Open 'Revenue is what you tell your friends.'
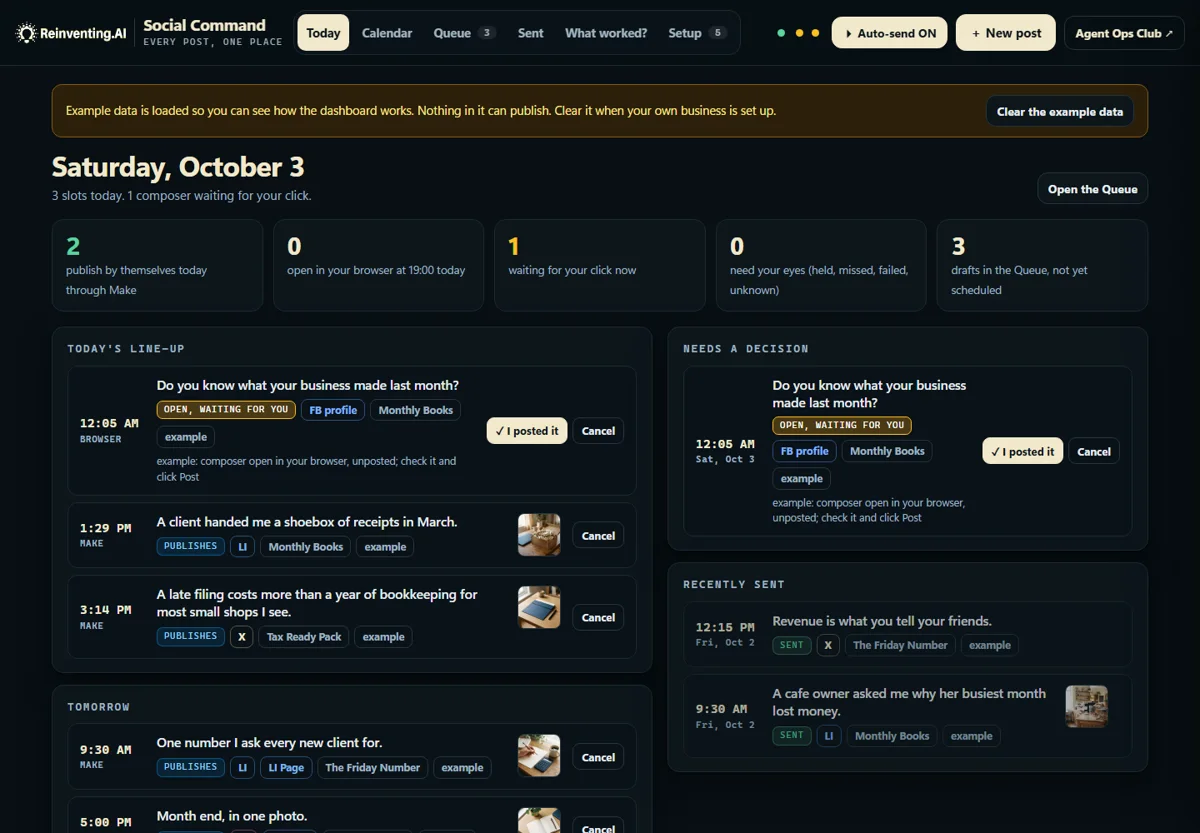Viewport: 1200px width, 833px height. click(882, 621)
